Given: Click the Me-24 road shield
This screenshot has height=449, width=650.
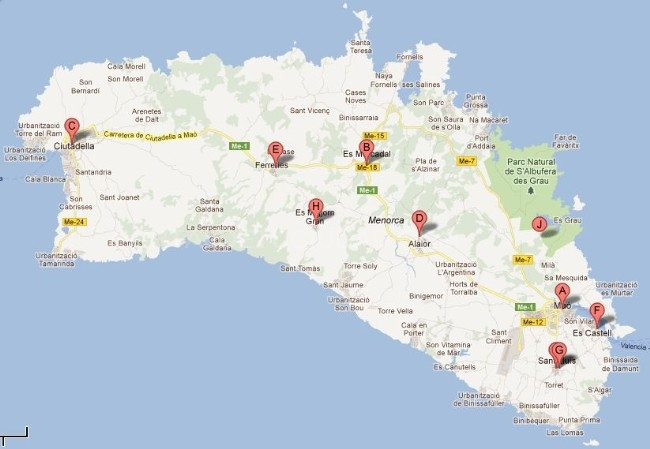Looking at the screenshot, I should point(74,222).
